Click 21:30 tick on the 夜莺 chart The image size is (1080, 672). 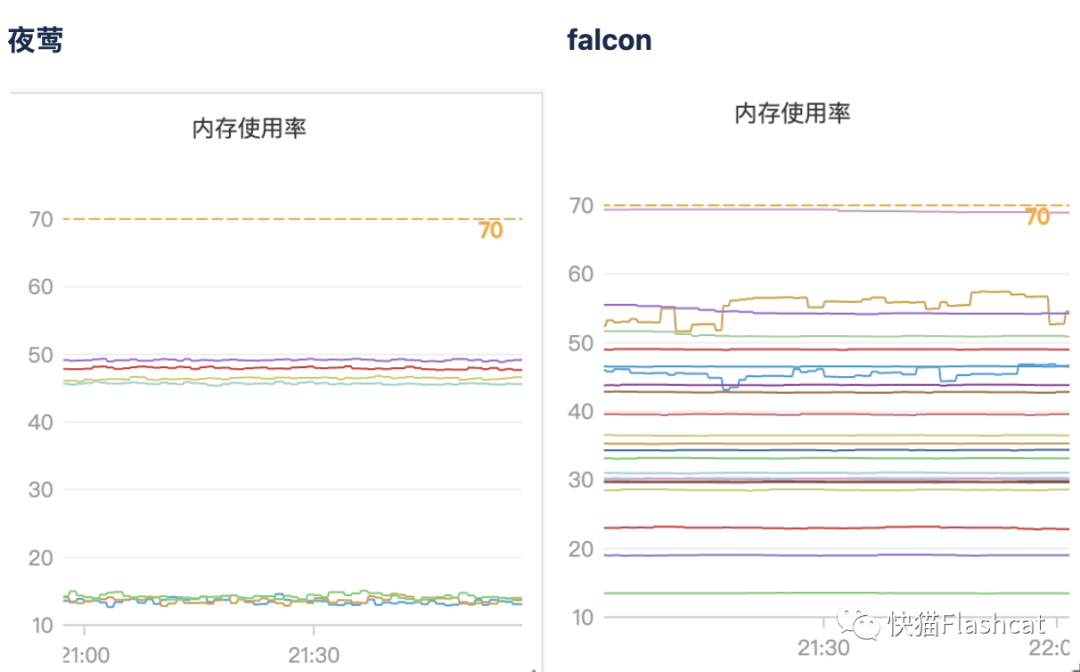coord(313,657)
